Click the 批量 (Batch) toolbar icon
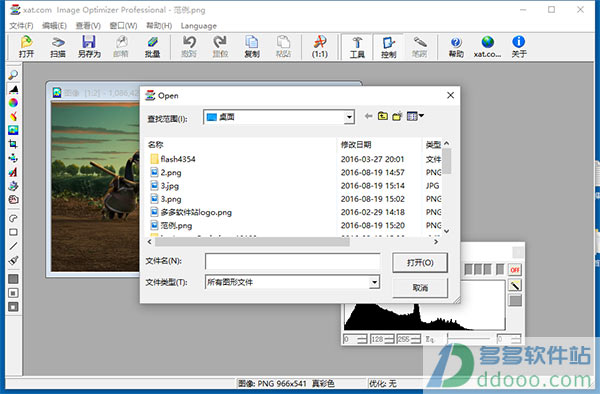600x394 pixels. tap(152, 47)
